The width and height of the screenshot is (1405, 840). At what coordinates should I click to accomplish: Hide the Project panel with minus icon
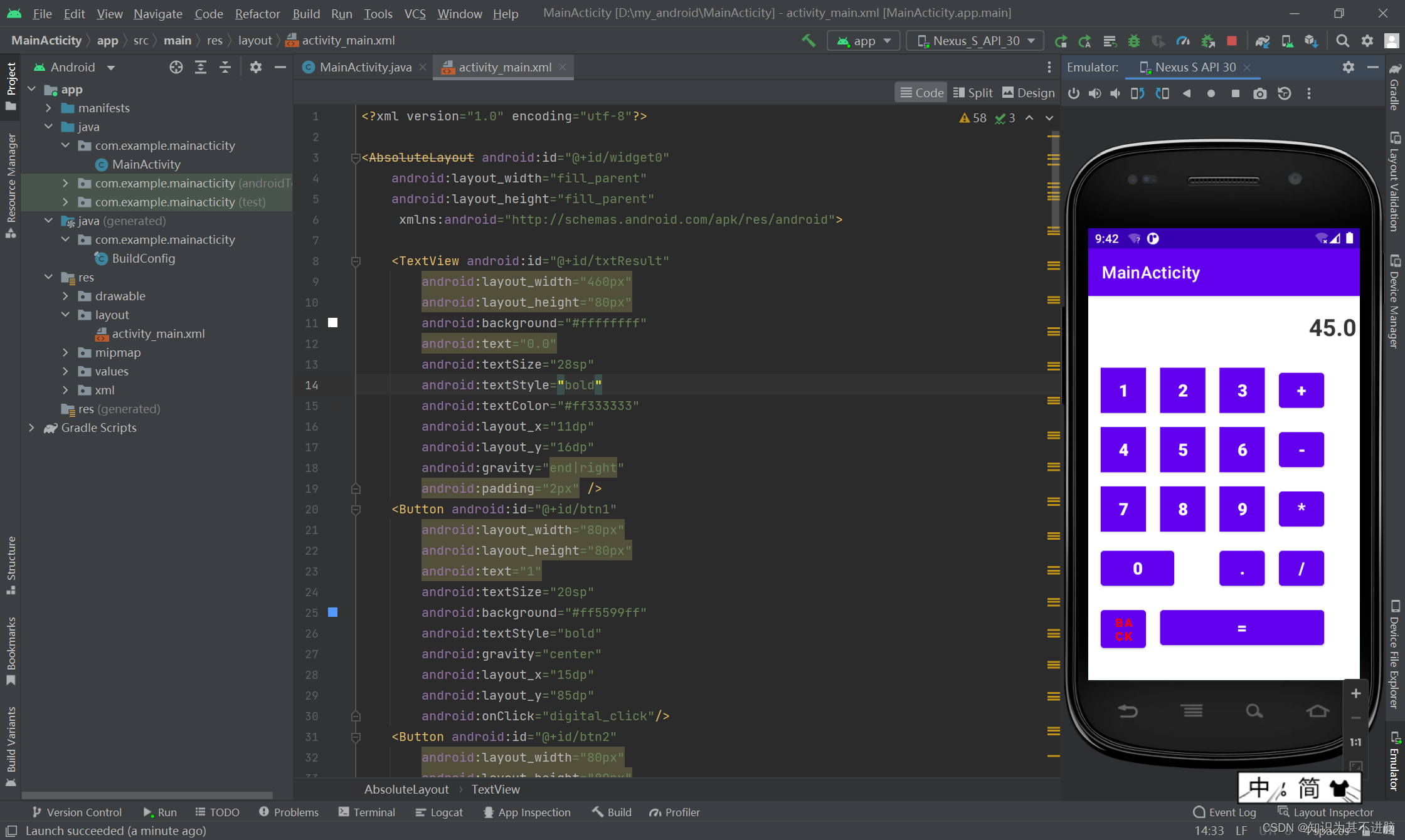coord(280,67)
